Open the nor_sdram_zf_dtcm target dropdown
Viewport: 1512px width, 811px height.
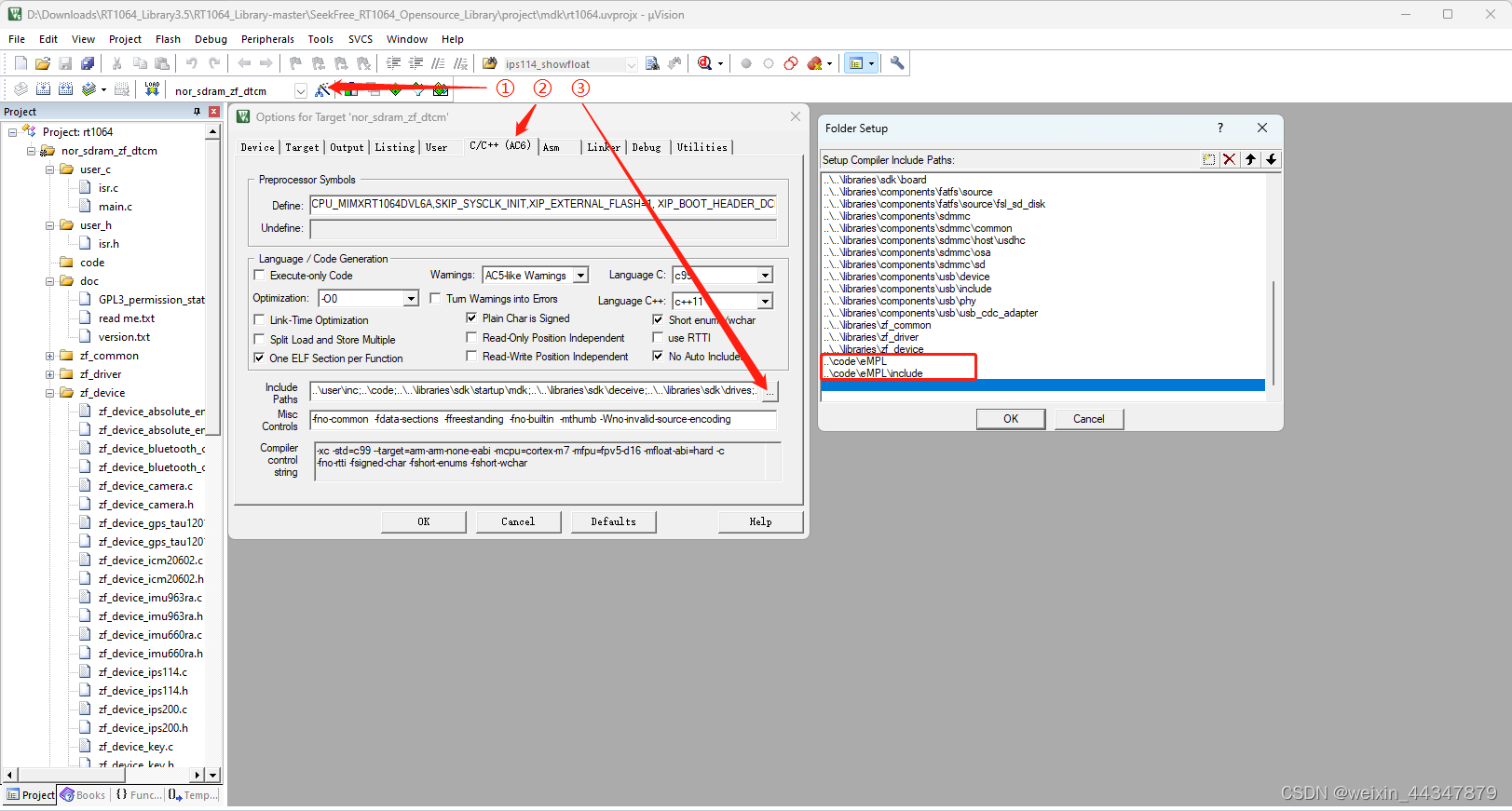[x=300, y=90]
